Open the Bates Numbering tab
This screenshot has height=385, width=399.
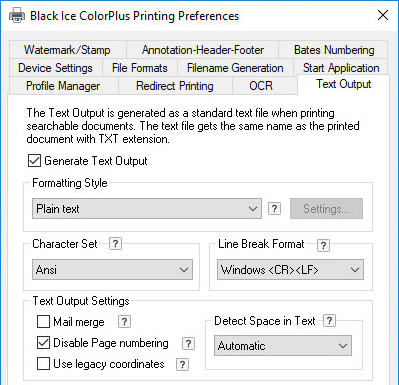pyautogui.click(x=334, y=50)
